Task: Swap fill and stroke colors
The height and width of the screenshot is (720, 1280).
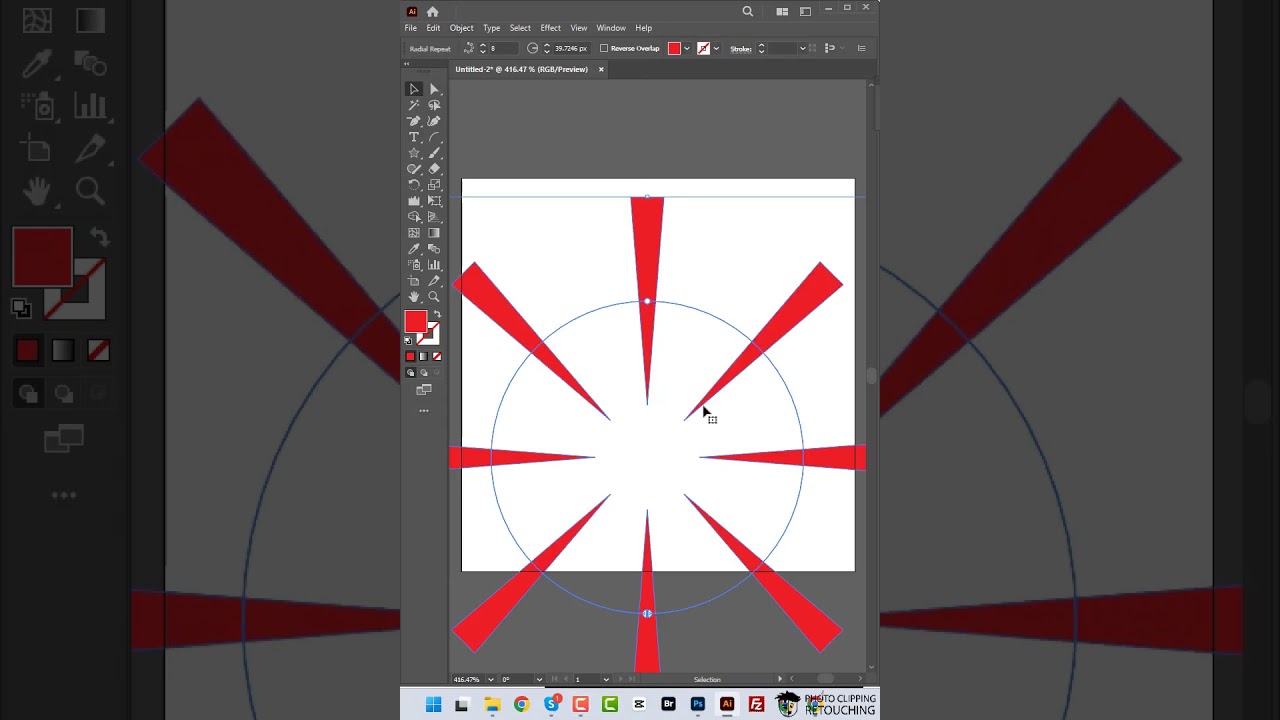Action: pos(437,315)
